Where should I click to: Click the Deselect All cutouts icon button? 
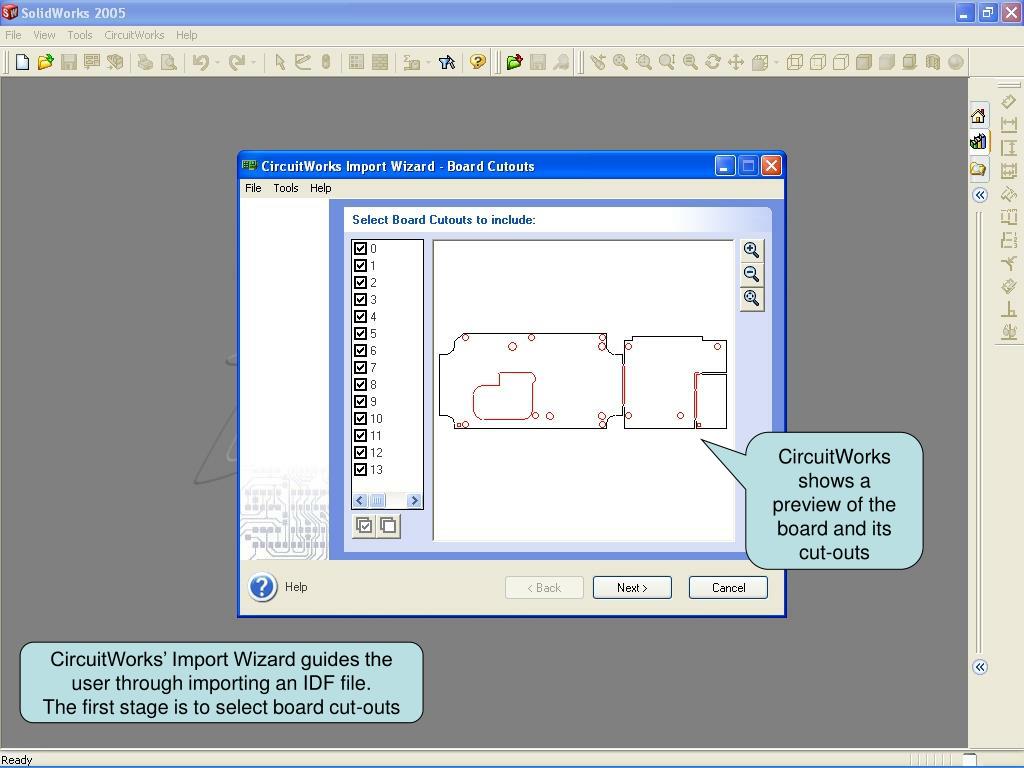(388, 526)
